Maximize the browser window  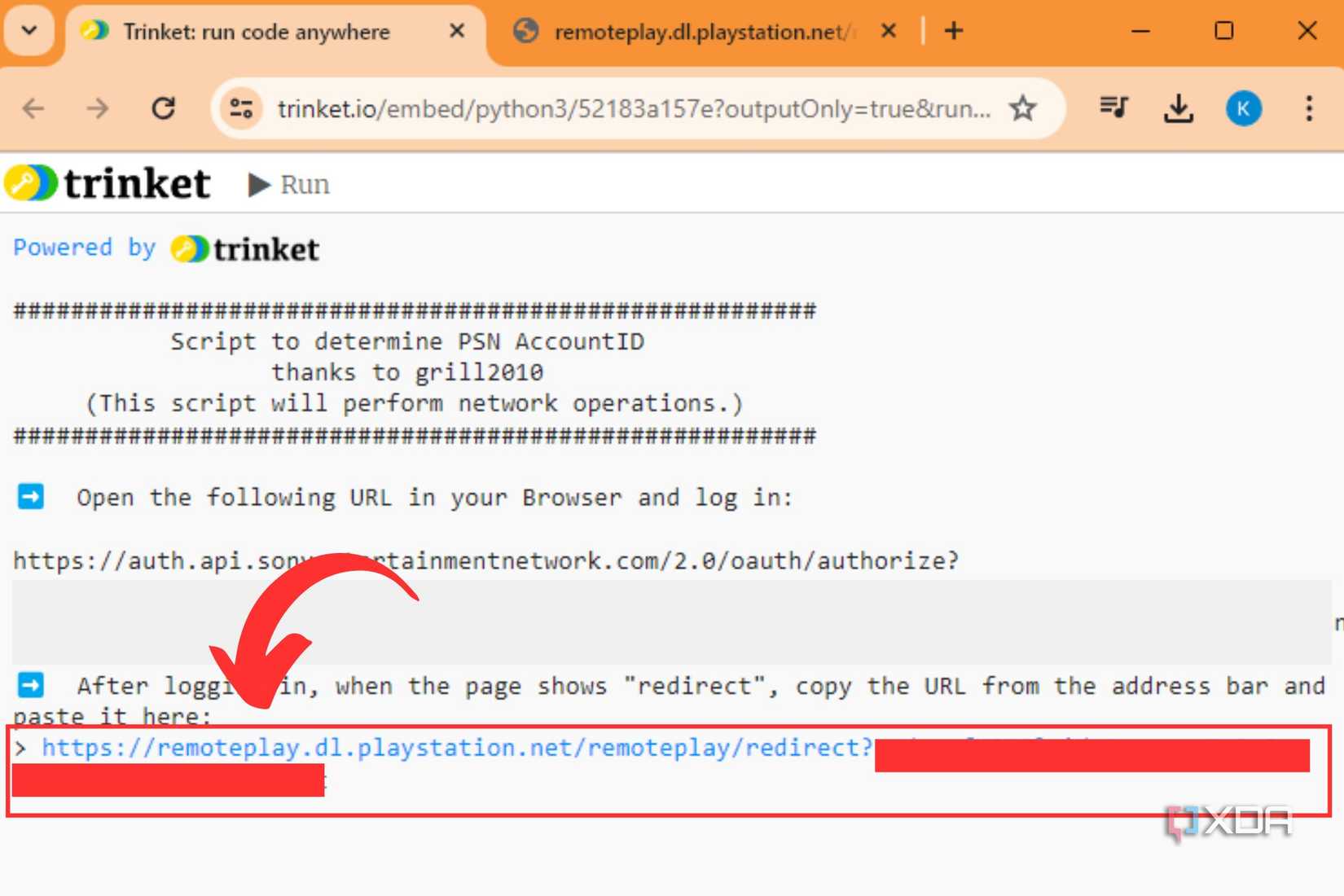(x=1223, y=31)
